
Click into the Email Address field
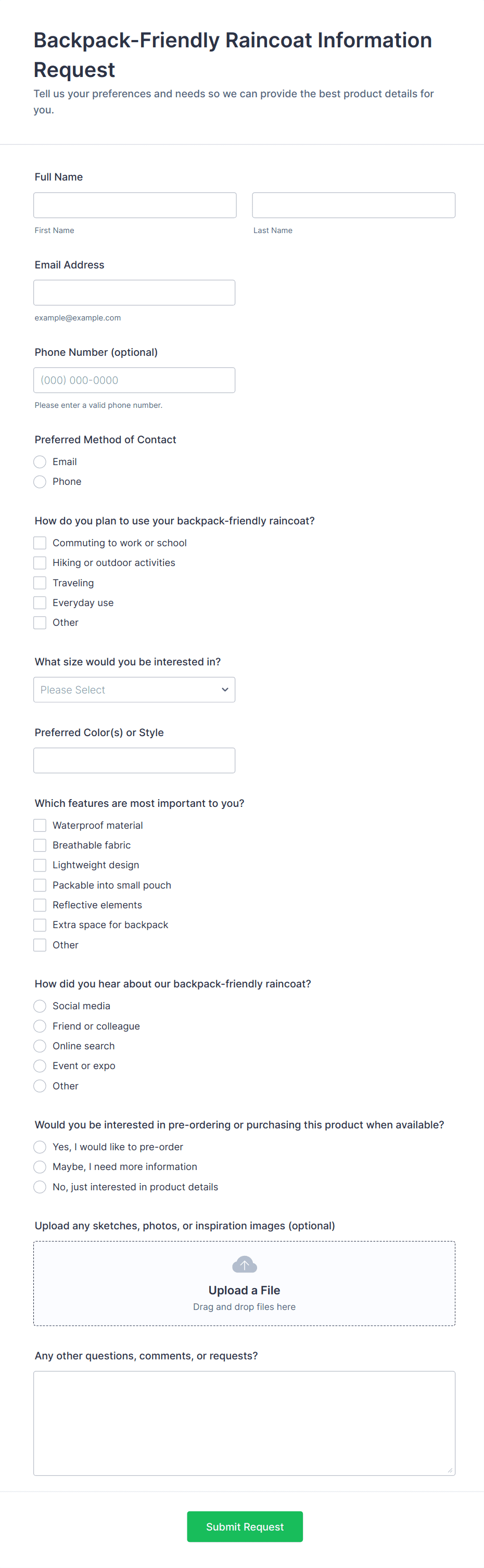[134, 293]
